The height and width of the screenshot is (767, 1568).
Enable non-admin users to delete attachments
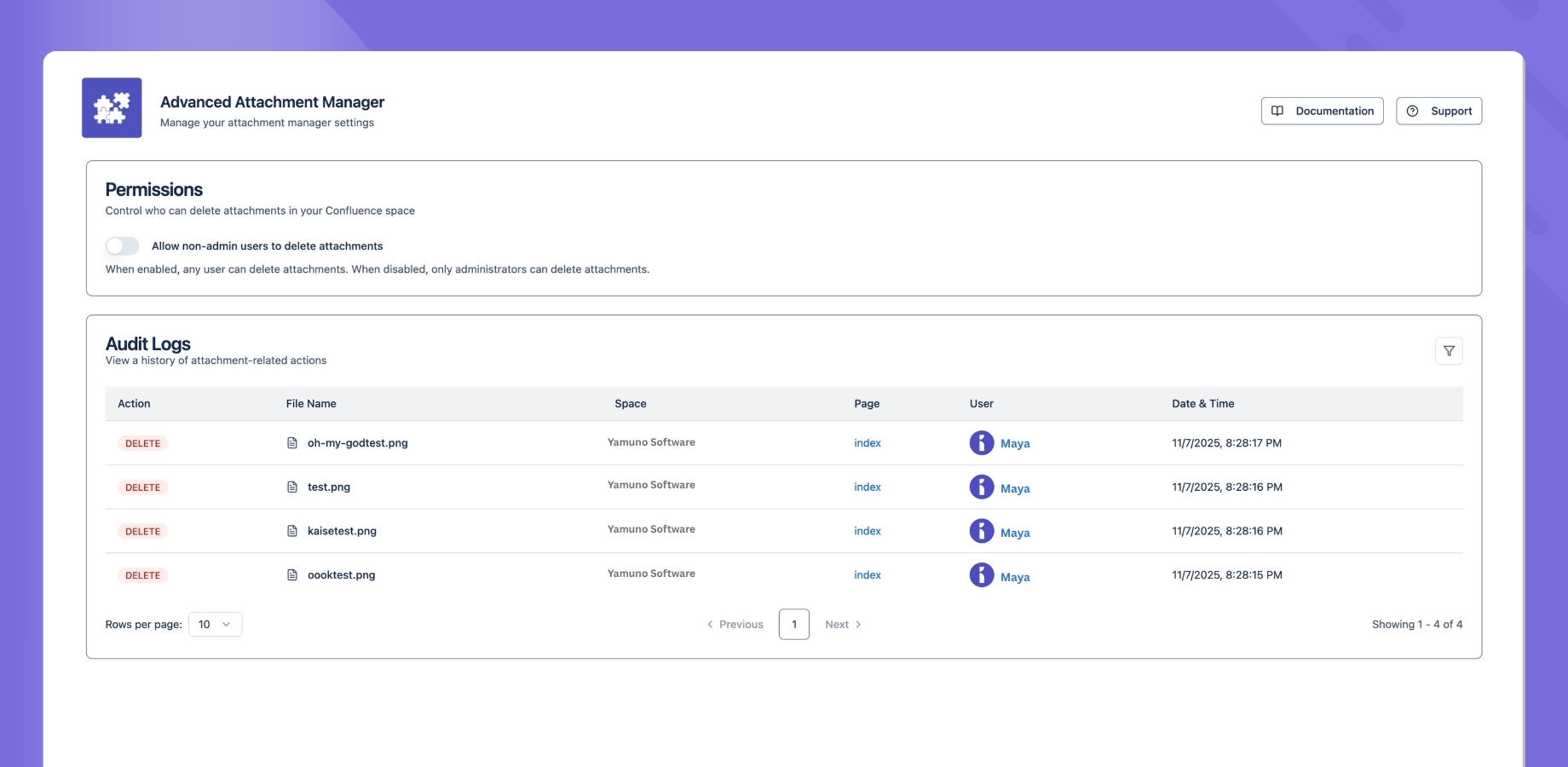point(122,245)
